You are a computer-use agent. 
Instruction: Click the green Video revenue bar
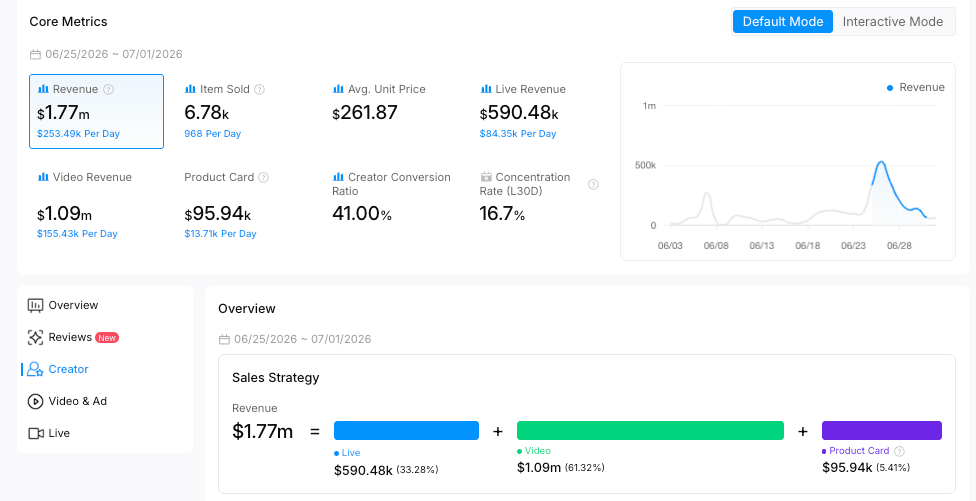pyautogui.click(x=650, y=431)
